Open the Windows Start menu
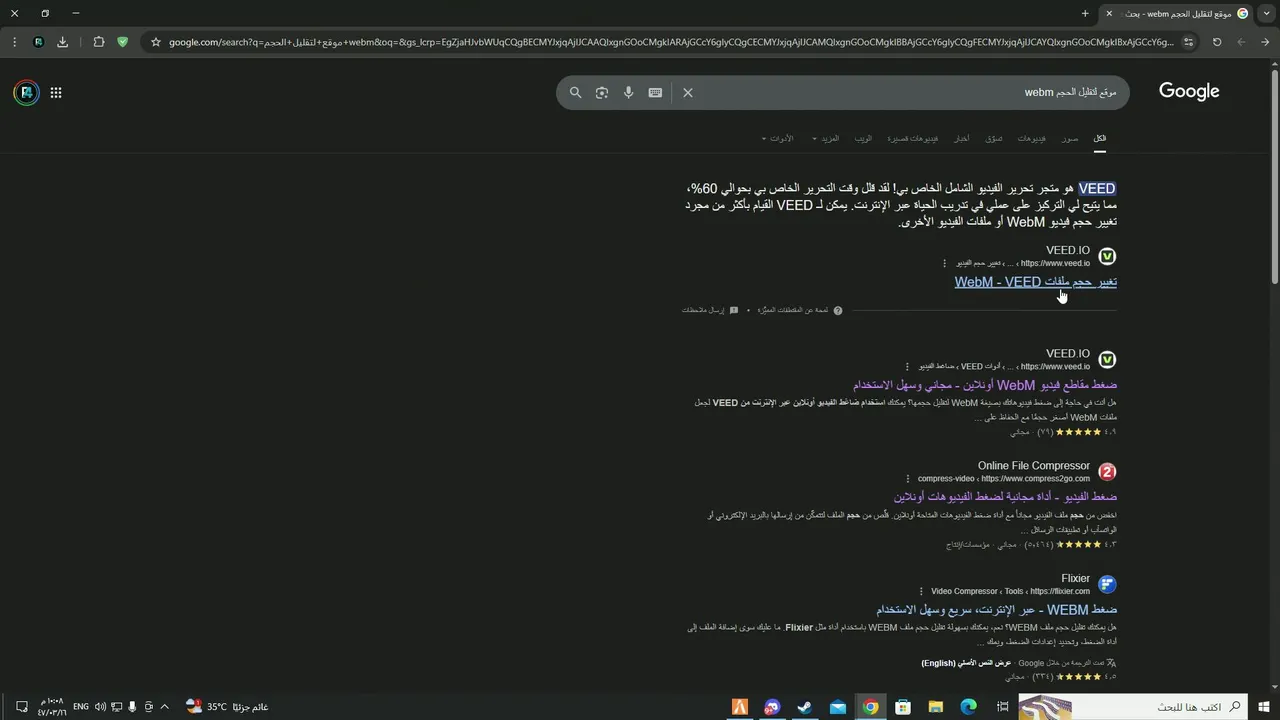The height and width of the screenshot is (720, 1280). 1265,707
